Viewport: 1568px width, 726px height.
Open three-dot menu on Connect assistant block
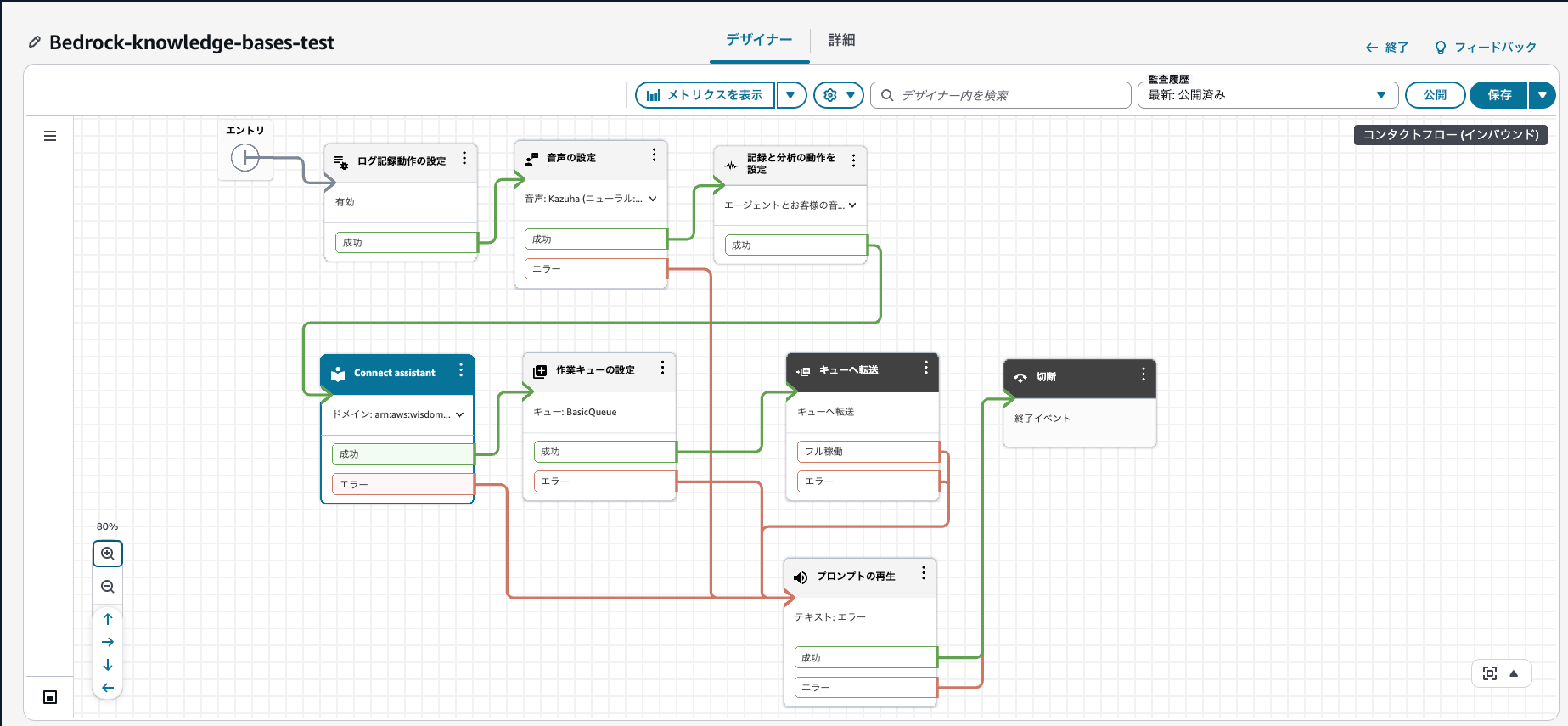[x=461, y=370]
